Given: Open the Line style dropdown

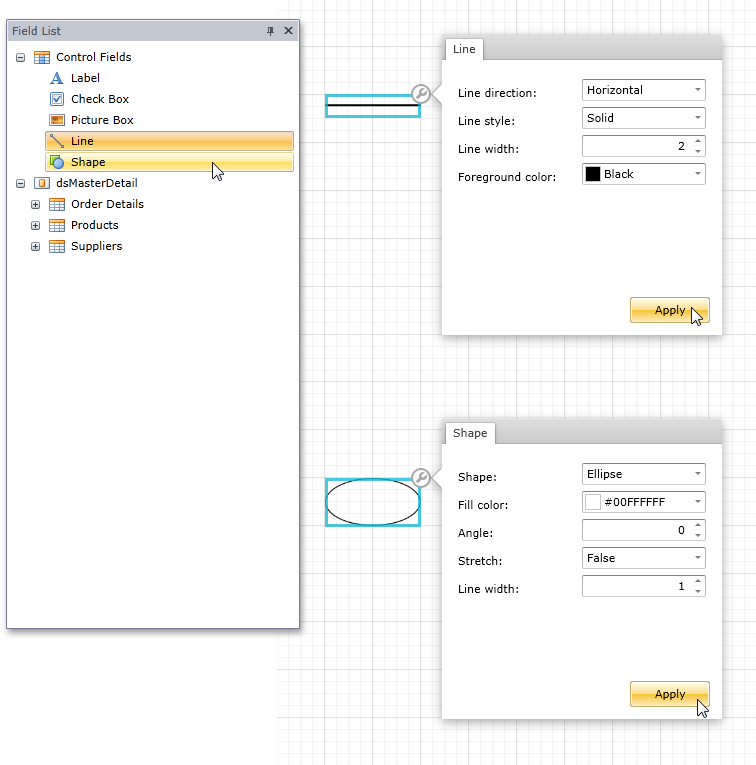Looking at the screenshot, I should 643,118.
